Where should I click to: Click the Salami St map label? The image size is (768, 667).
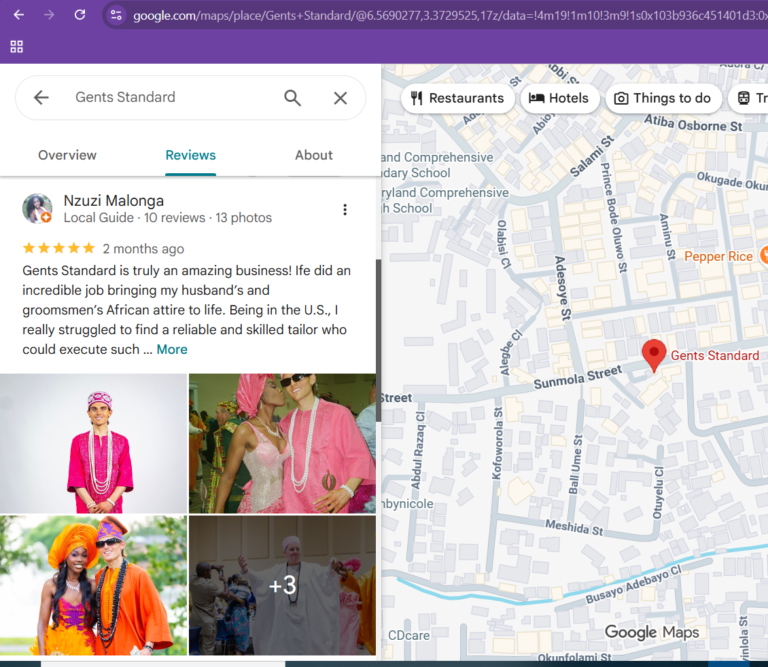(592, 156)
